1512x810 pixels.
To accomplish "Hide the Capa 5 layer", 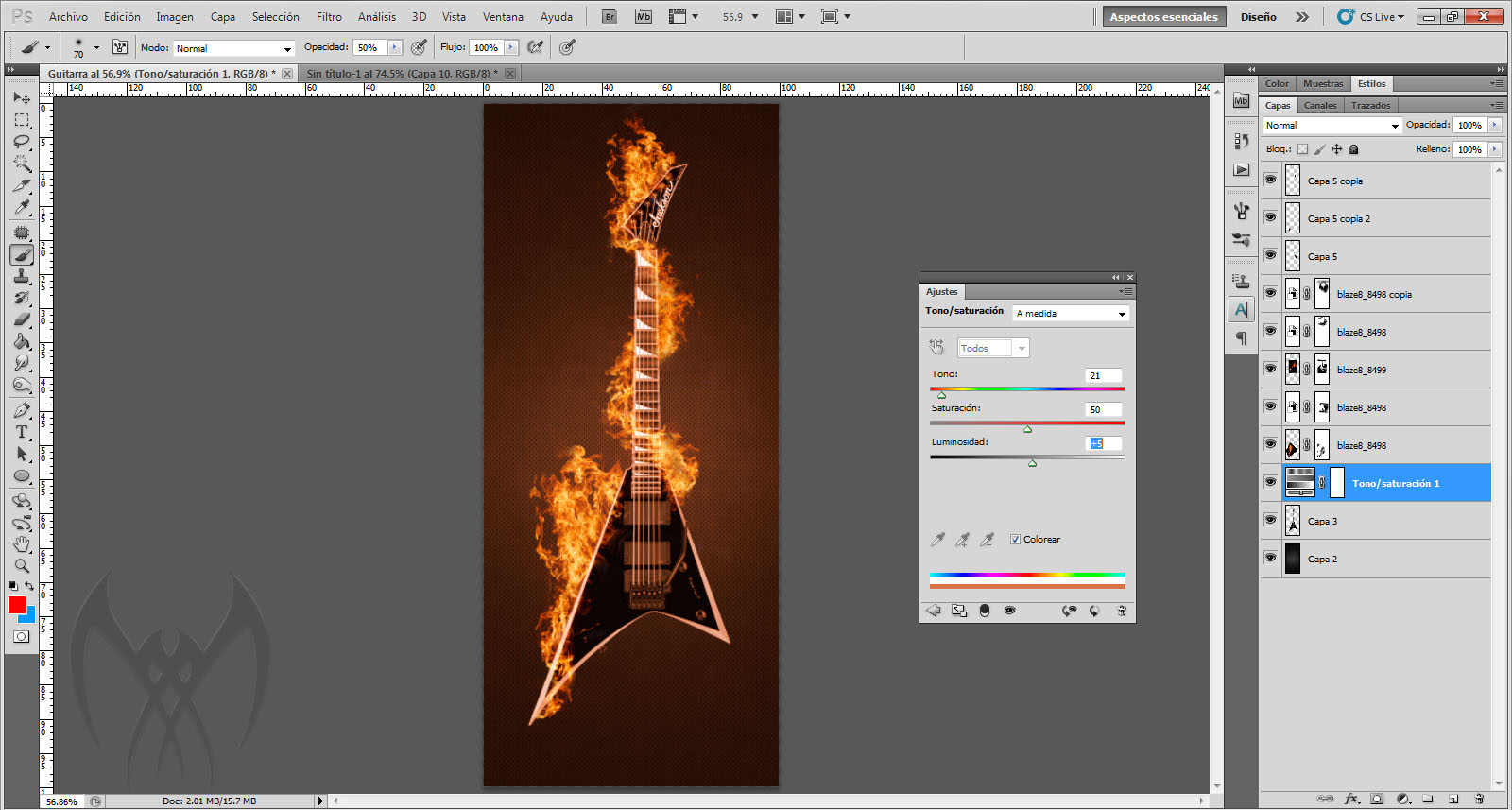I will pos(1270,255).
